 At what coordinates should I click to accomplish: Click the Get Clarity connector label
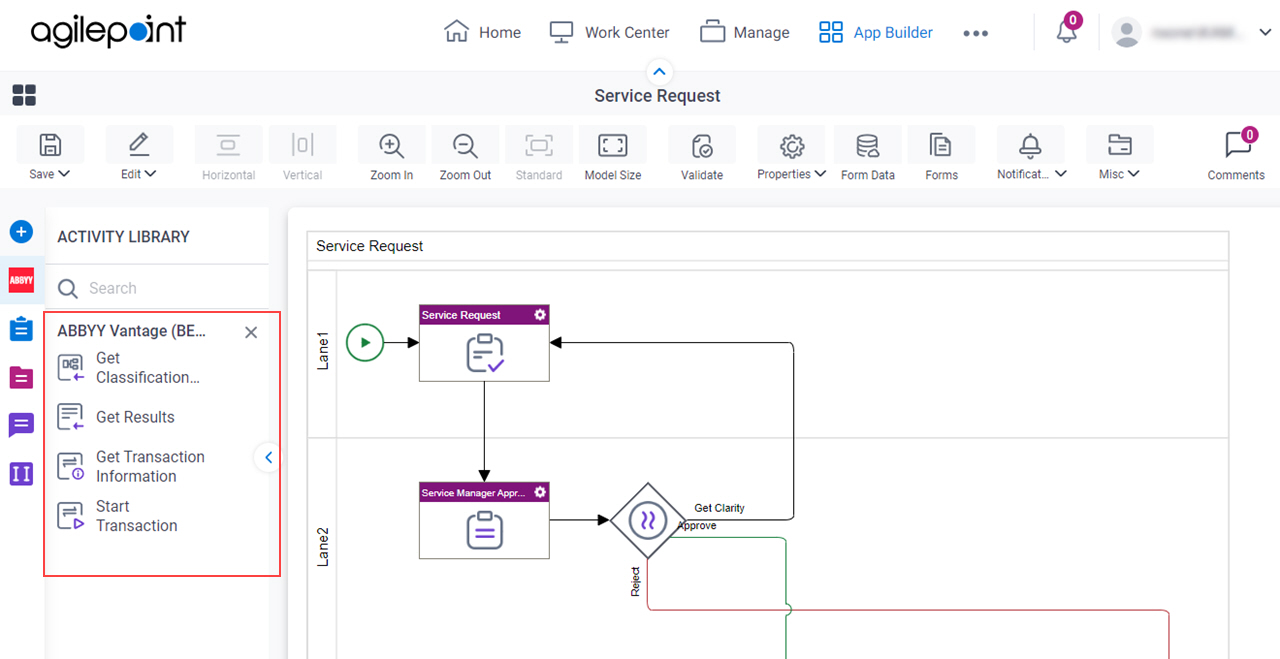point(719,508)
